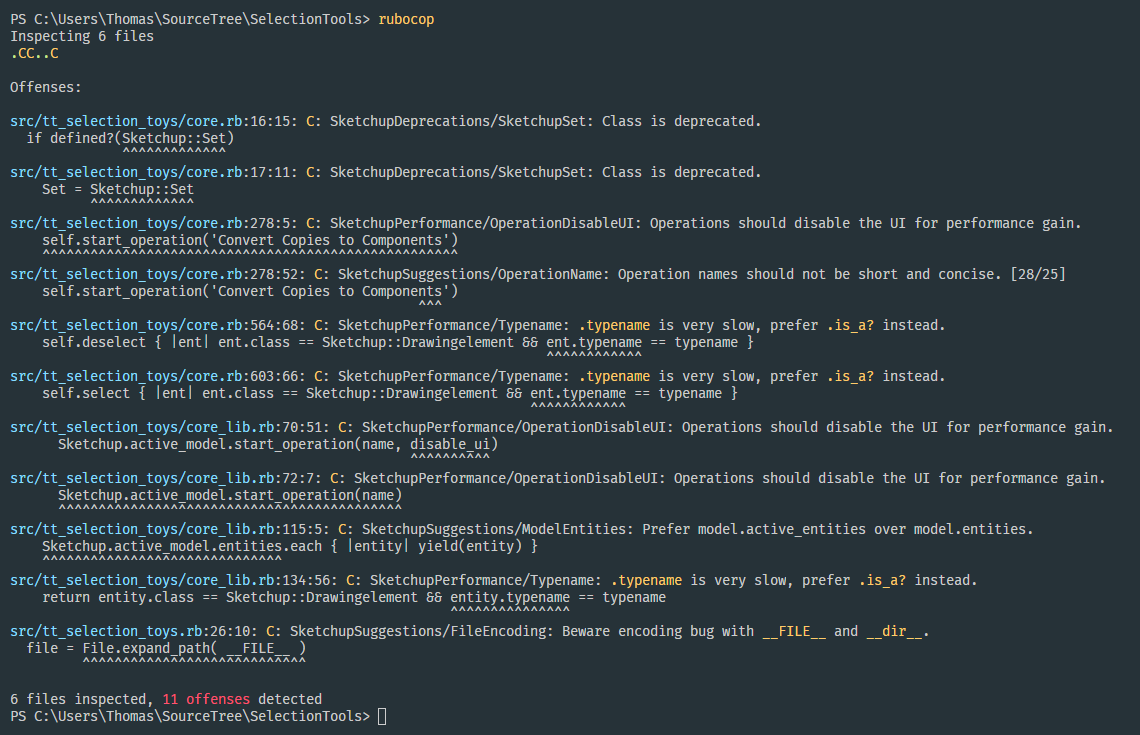This screenshot has height=735, width=1140.
Task: Click the 'Offenses:' heading
Action: coord(46,87)
